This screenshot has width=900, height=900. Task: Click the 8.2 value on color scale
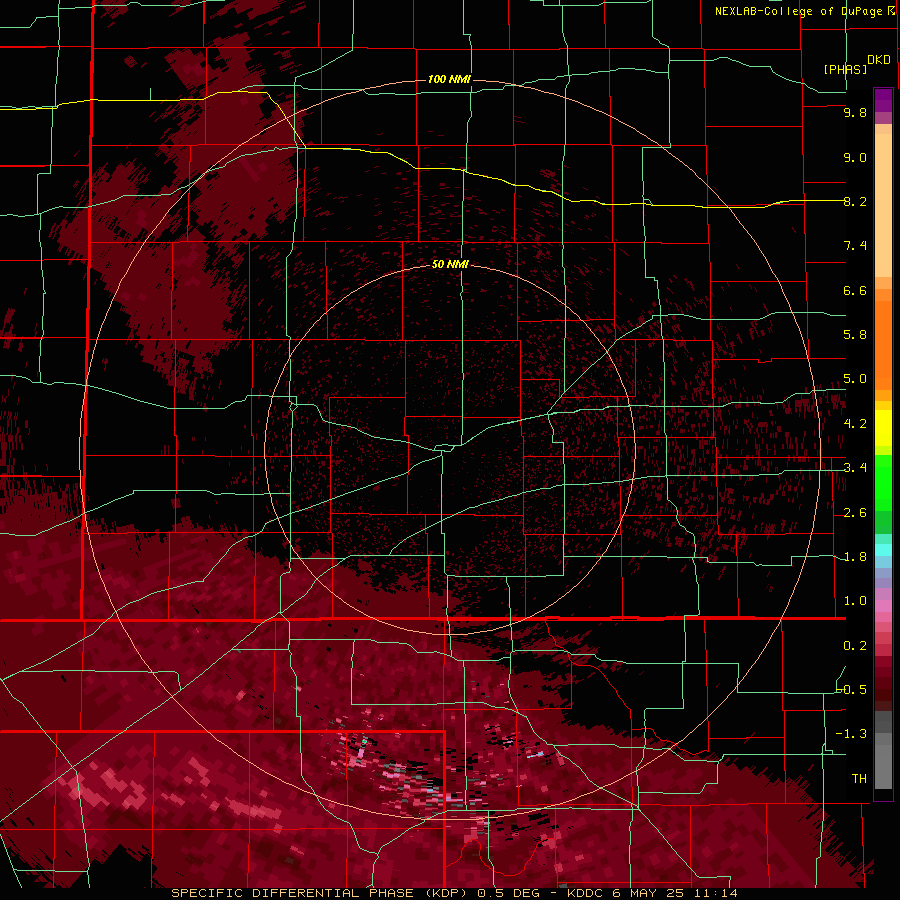(855, 201)
